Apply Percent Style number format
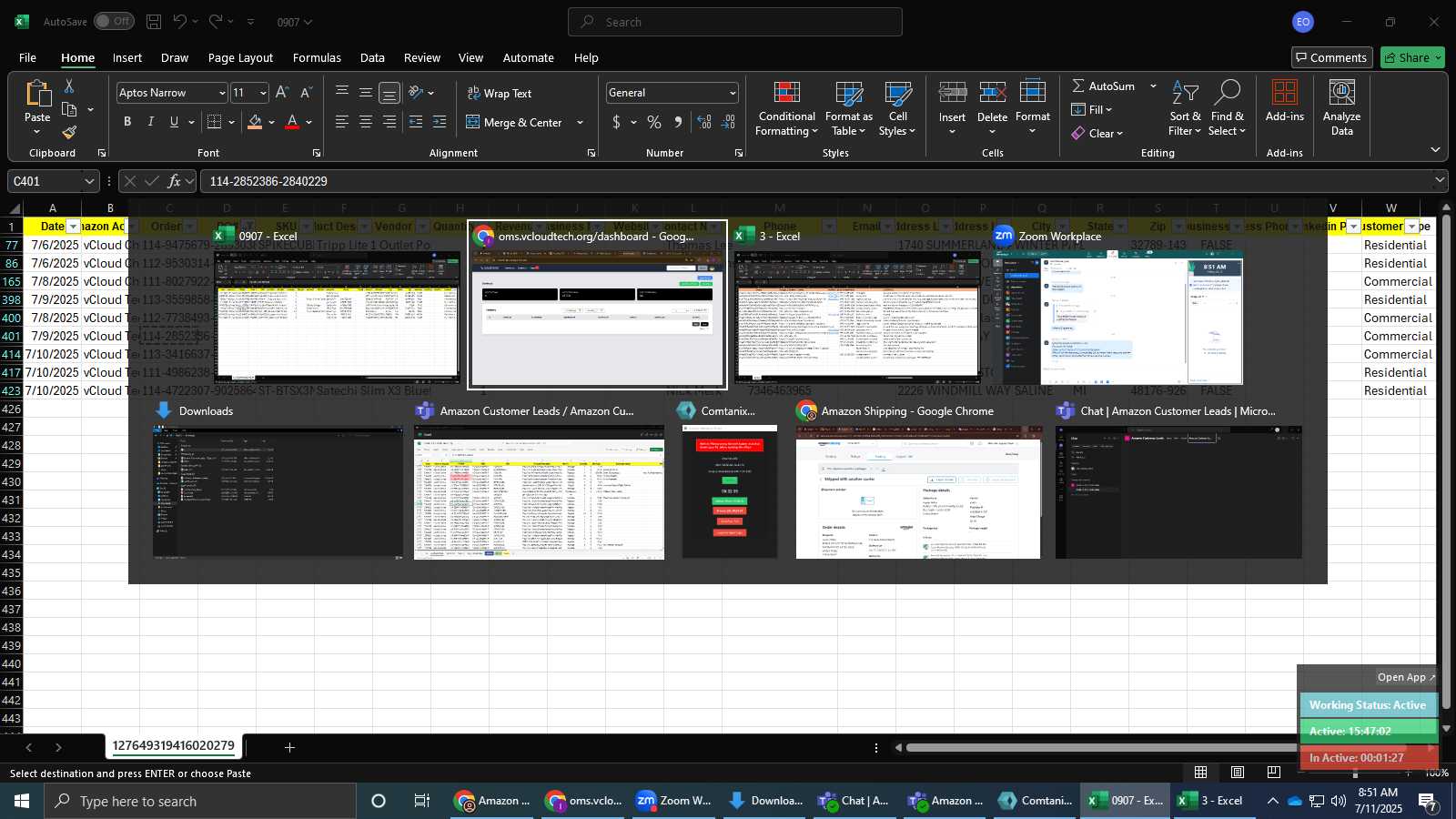This screenshot has width=1456, height=819. coord(654,122)
